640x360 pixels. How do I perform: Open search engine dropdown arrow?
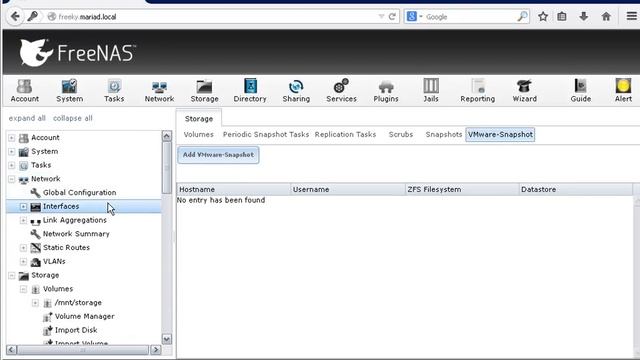tap(420, 16)
